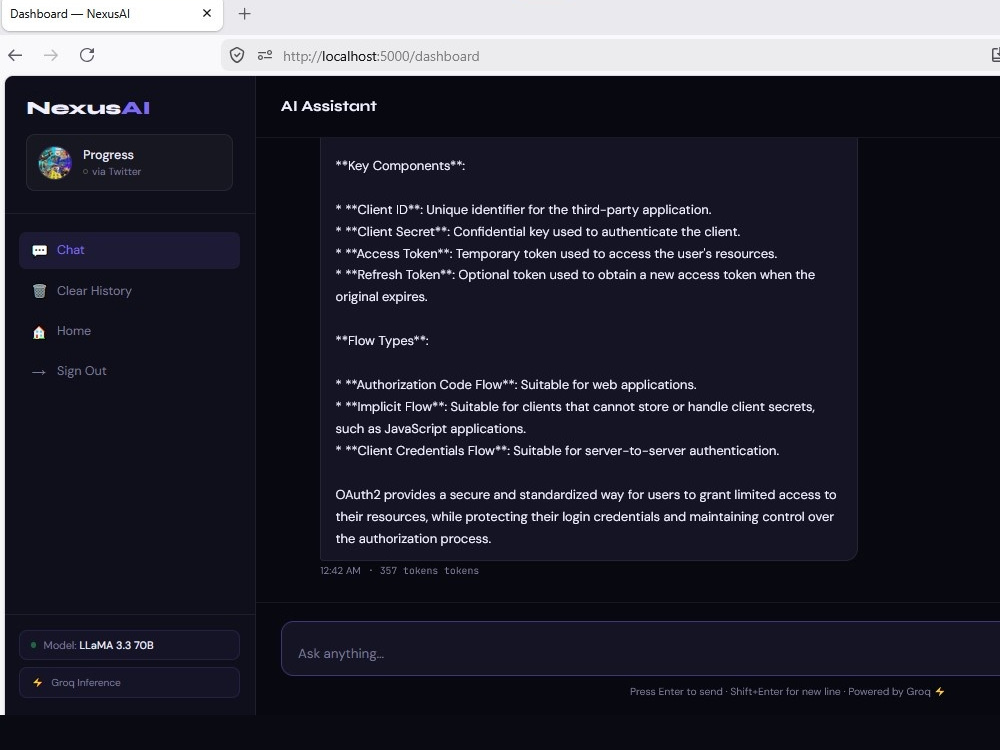The width and height of the screenshot is (1000, 750).
Task: Click the '**Key Components**:' line
Action: coord(401,166)
